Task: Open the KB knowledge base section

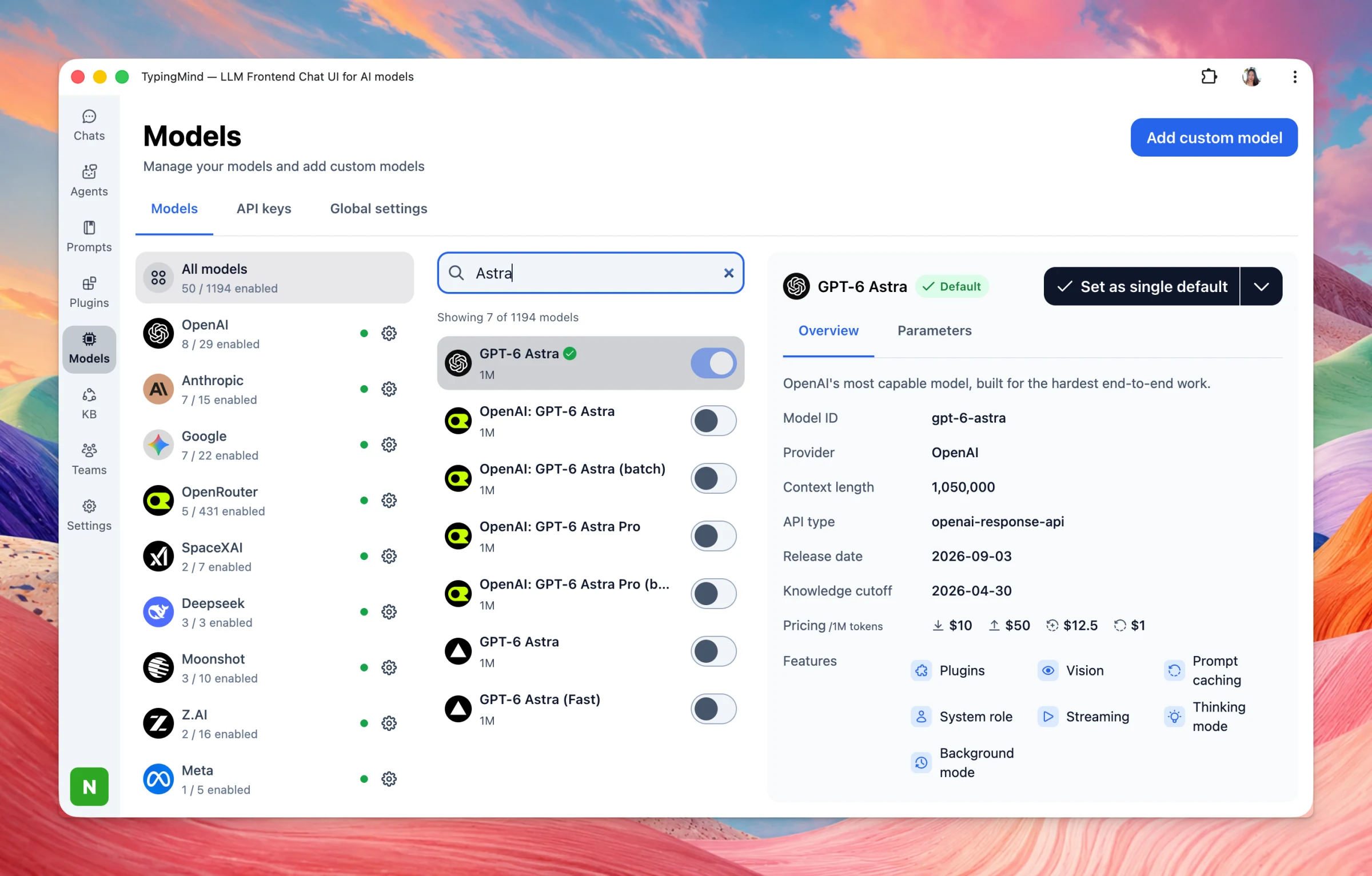Action: click(x=89, y=403)
